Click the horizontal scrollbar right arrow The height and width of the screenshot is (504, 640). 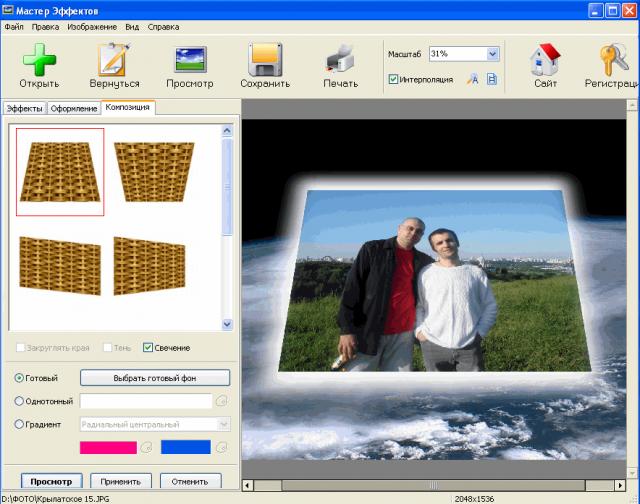click(620, 485)
